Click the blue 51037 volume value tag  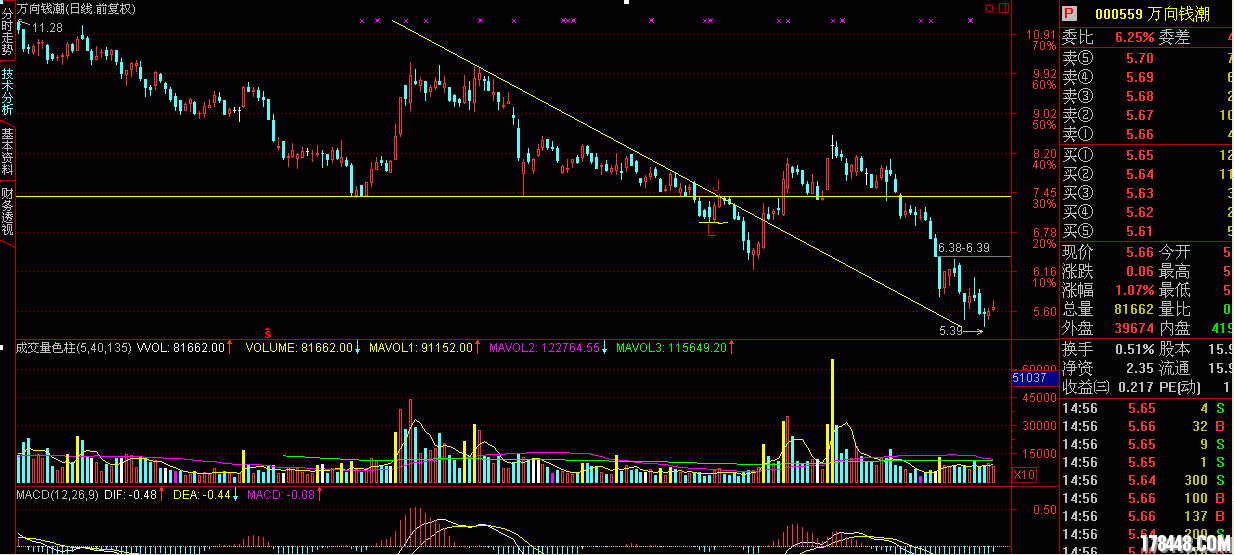click(1029, 378)
